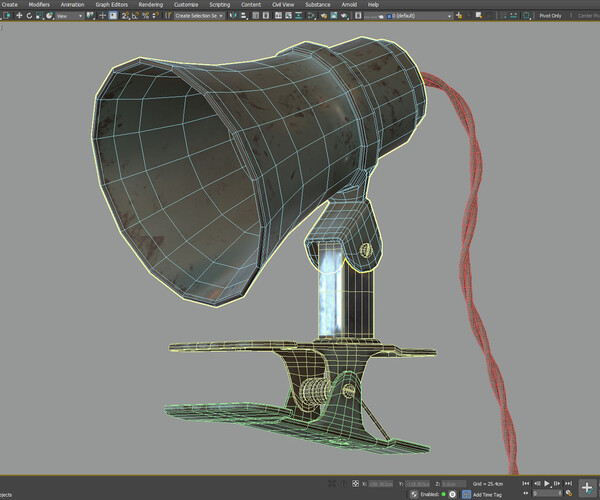Open the Time Configuration icon

pyautogui.click(x=569, y=493)
